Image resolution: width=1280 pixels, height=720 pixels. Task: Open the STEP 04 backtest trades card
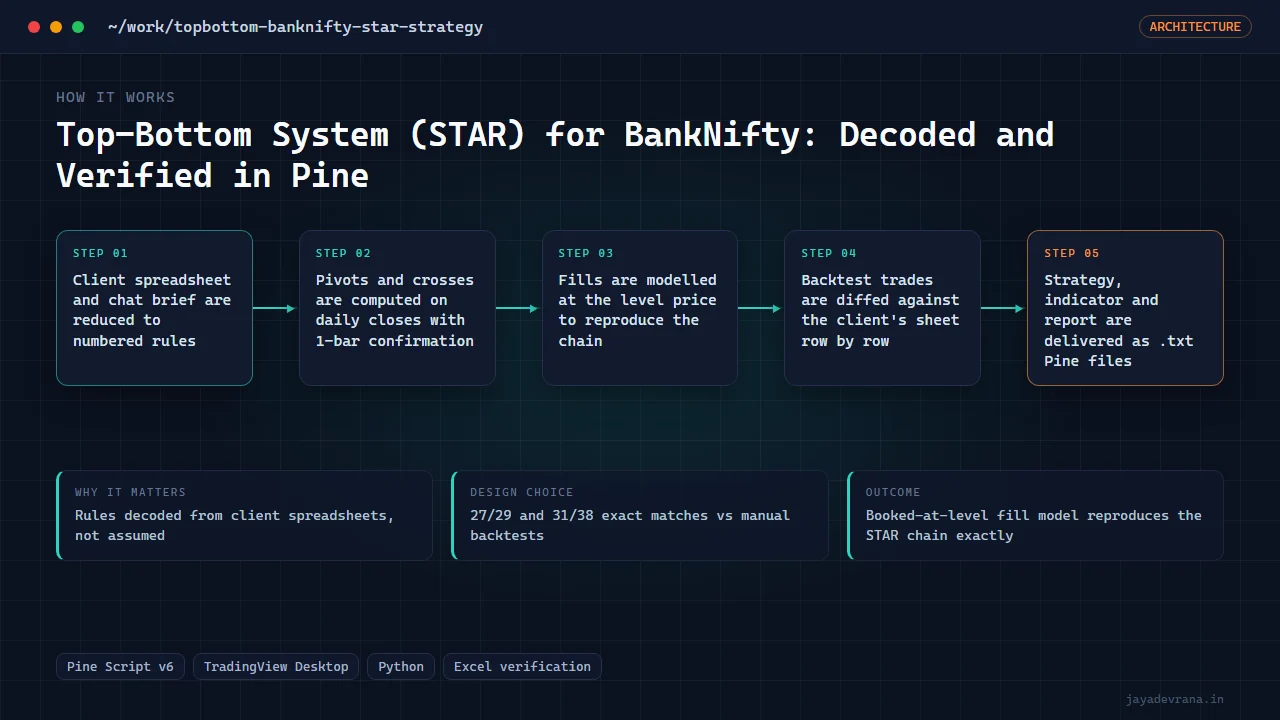(882, 308)
